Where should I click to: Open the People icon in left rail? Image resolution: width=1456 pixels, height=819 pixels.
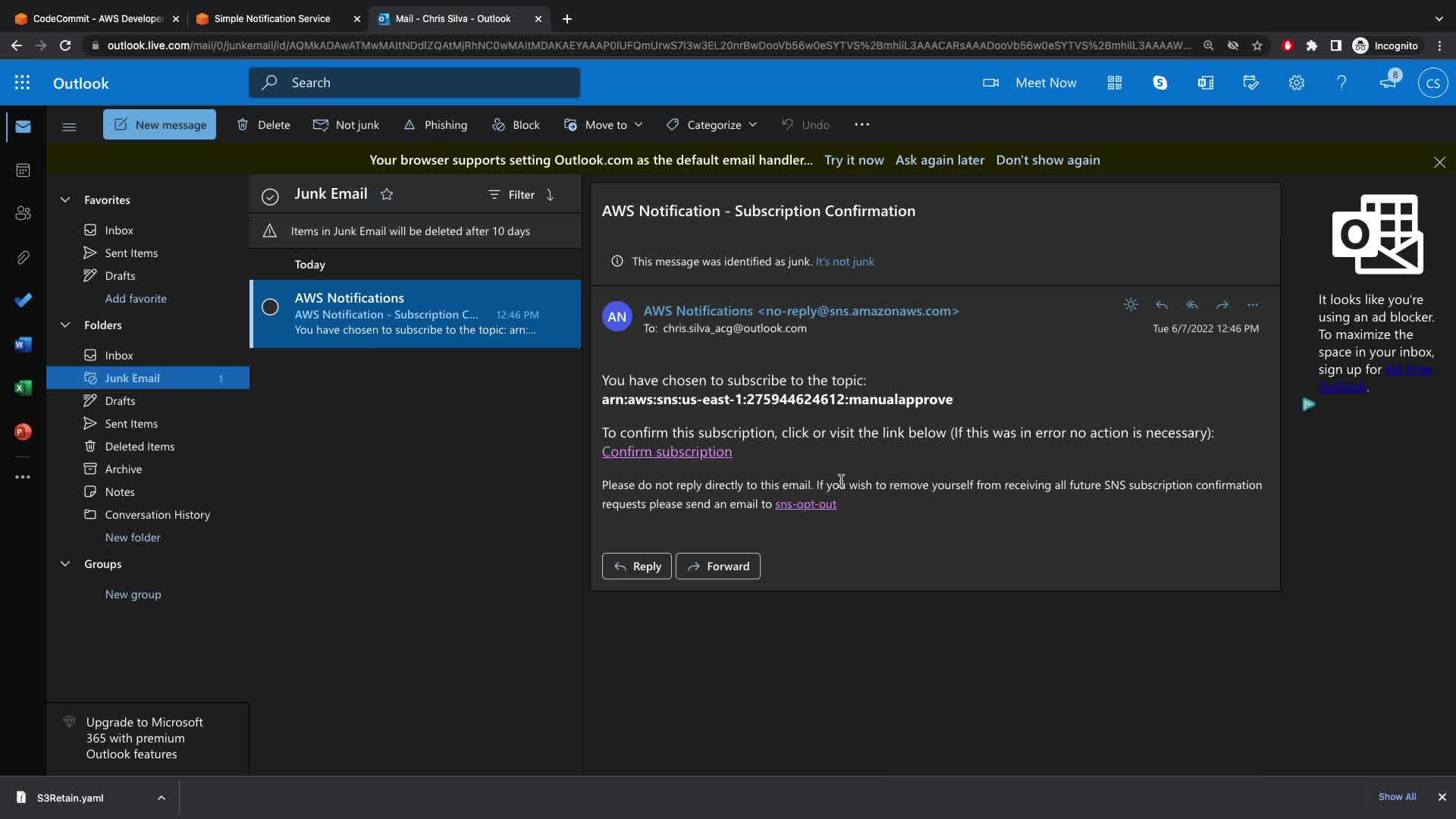tap(23, 213)
